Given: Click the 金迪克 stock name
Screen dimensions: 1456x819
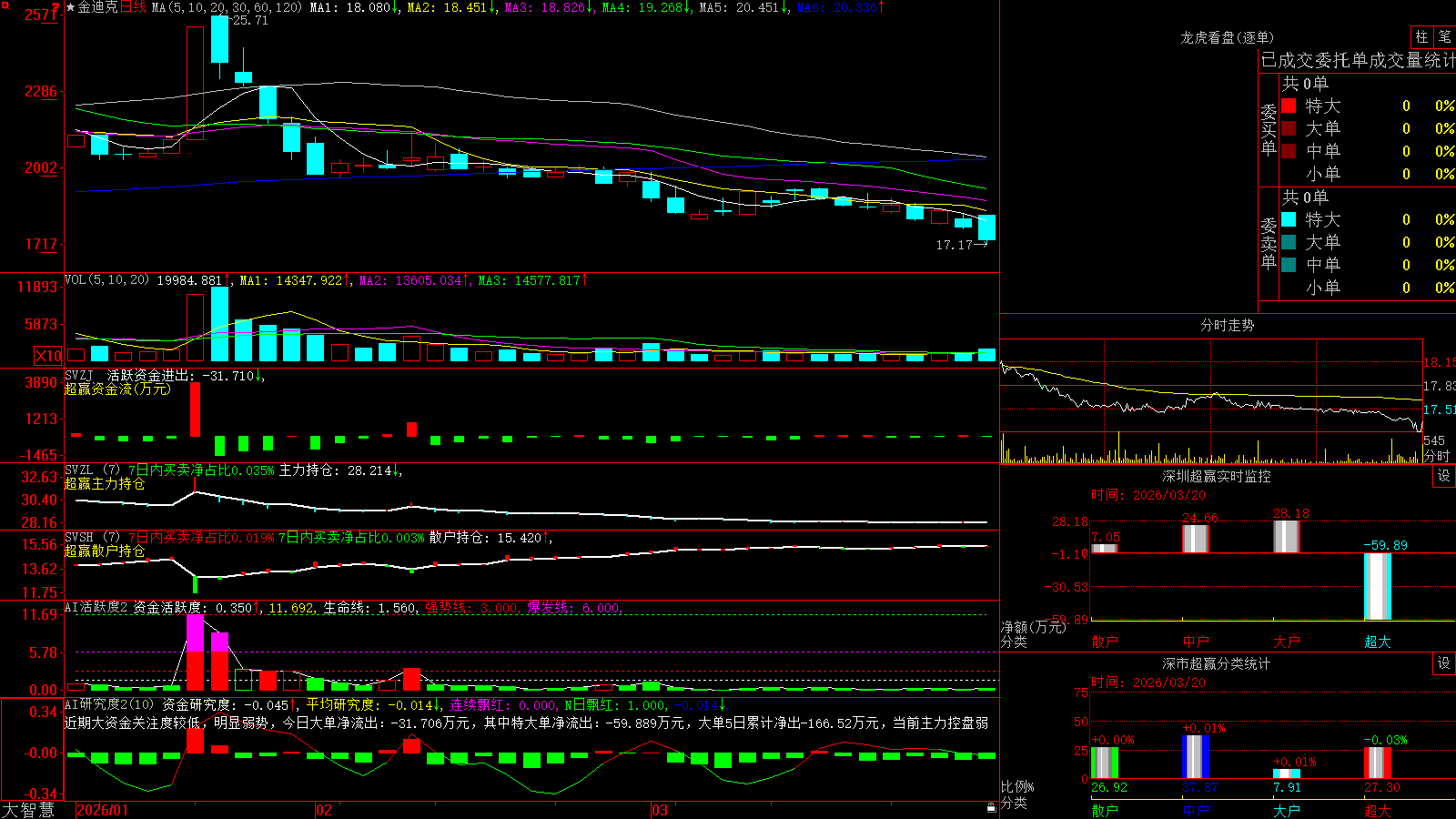Looking at the screenshot, I should pos(98,7).
